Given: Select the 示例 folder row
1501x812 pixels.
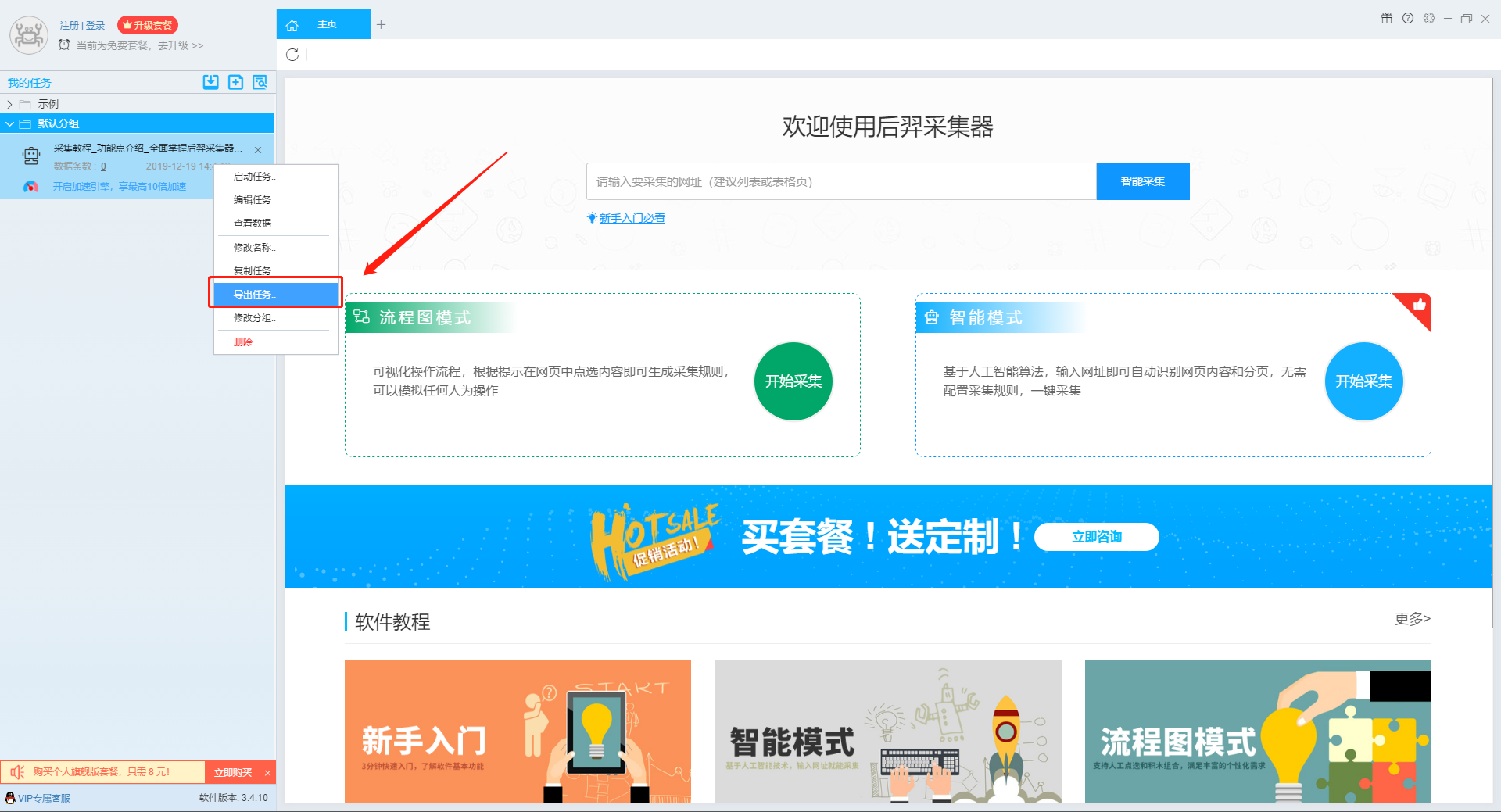Looking at the screenshot, I should click(138, 104).
